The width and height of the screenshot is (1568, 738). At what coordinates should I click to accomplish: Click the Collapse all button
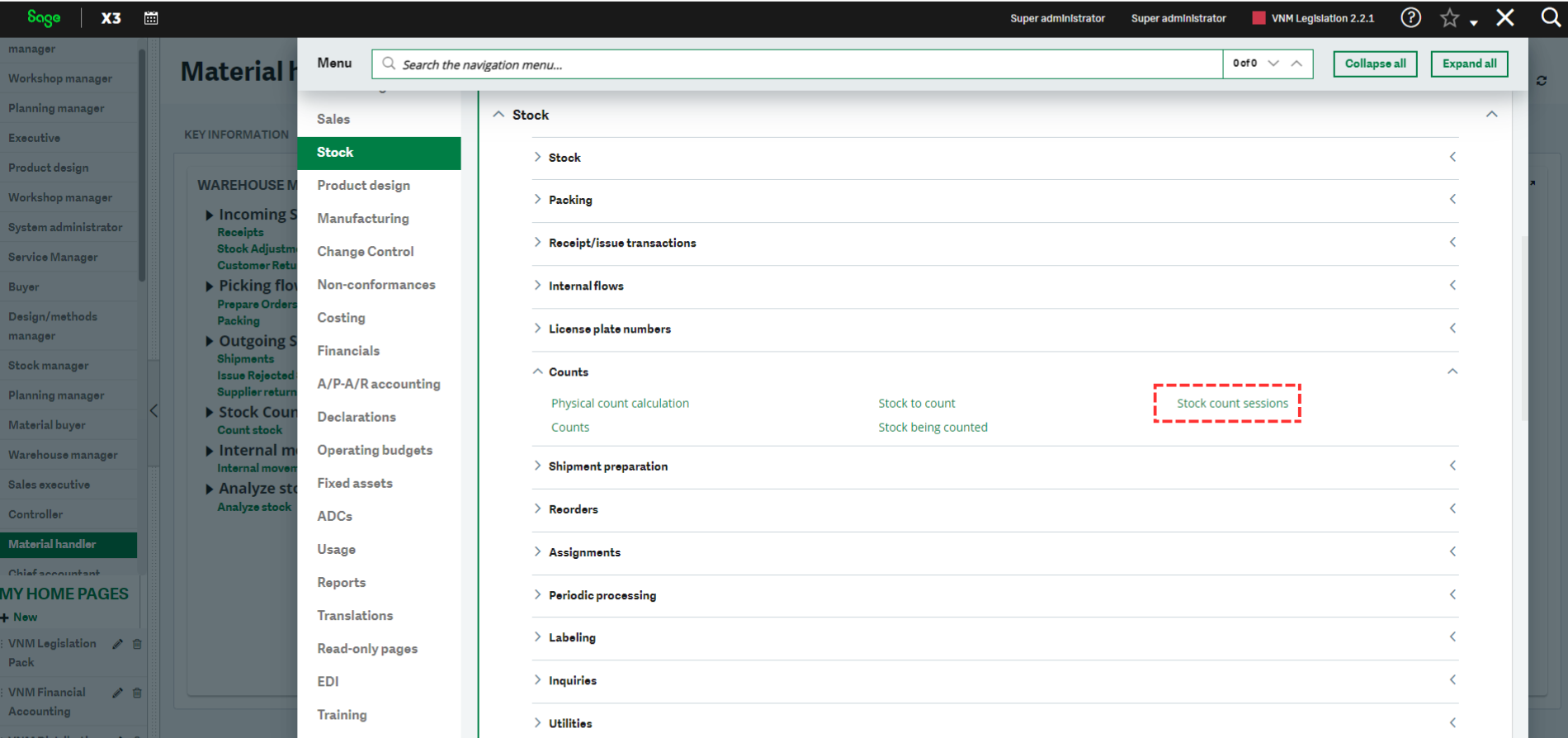pos(1375,64)
